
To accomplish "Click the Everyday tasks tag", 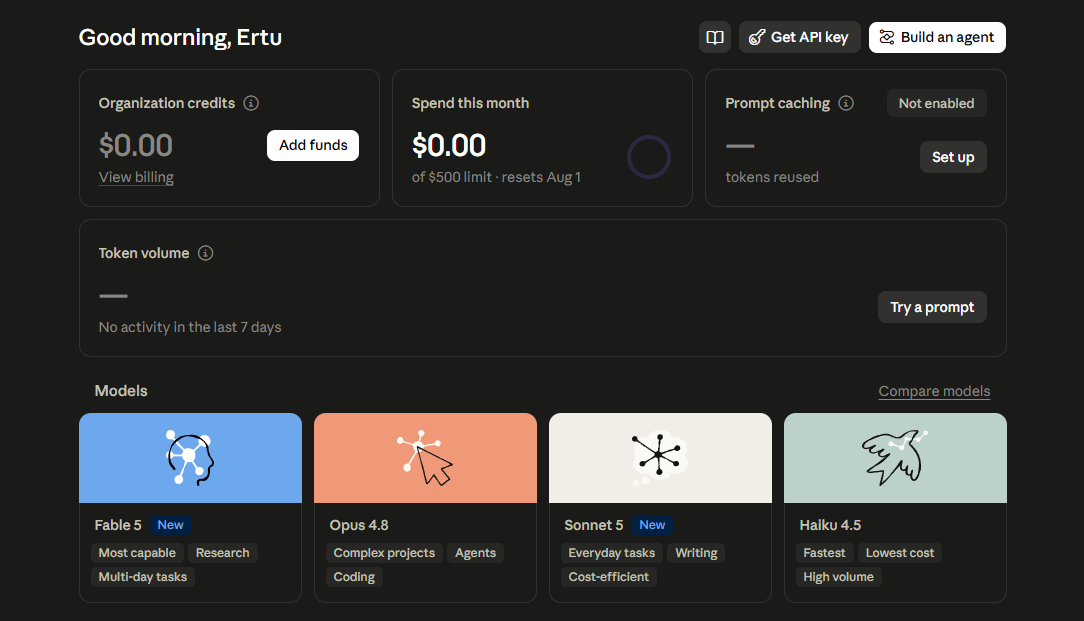I will (611, 553).
